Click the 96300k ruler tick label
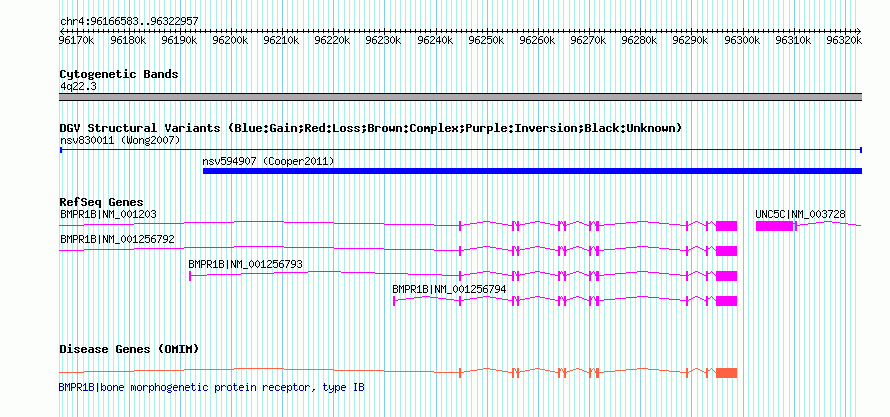This screenshot has height=417, width=890. (741, 40)
